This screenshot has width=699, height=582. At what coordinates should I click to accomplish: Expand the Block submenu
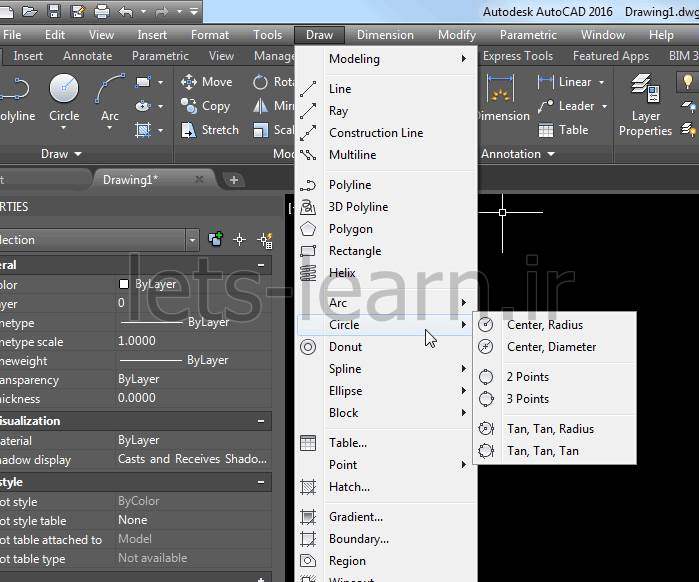pyautogui.click(x=386, y=413)
